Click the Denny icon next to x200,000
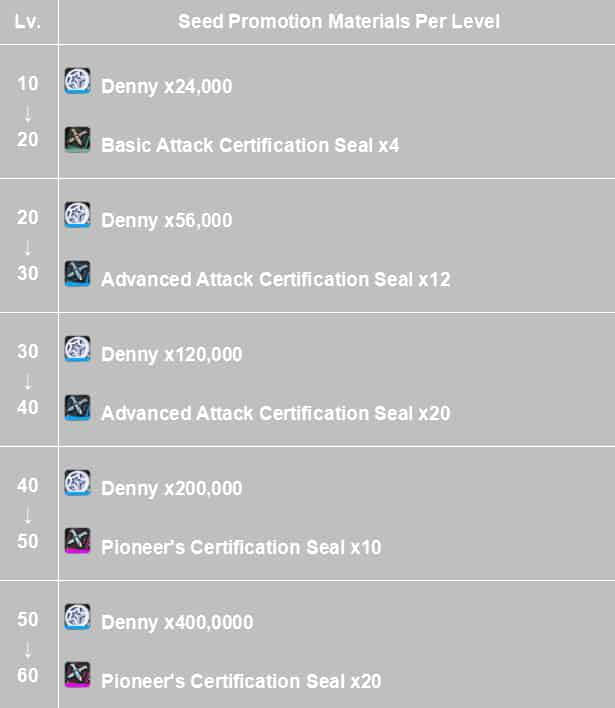615x708 pixels. point(78,483)
